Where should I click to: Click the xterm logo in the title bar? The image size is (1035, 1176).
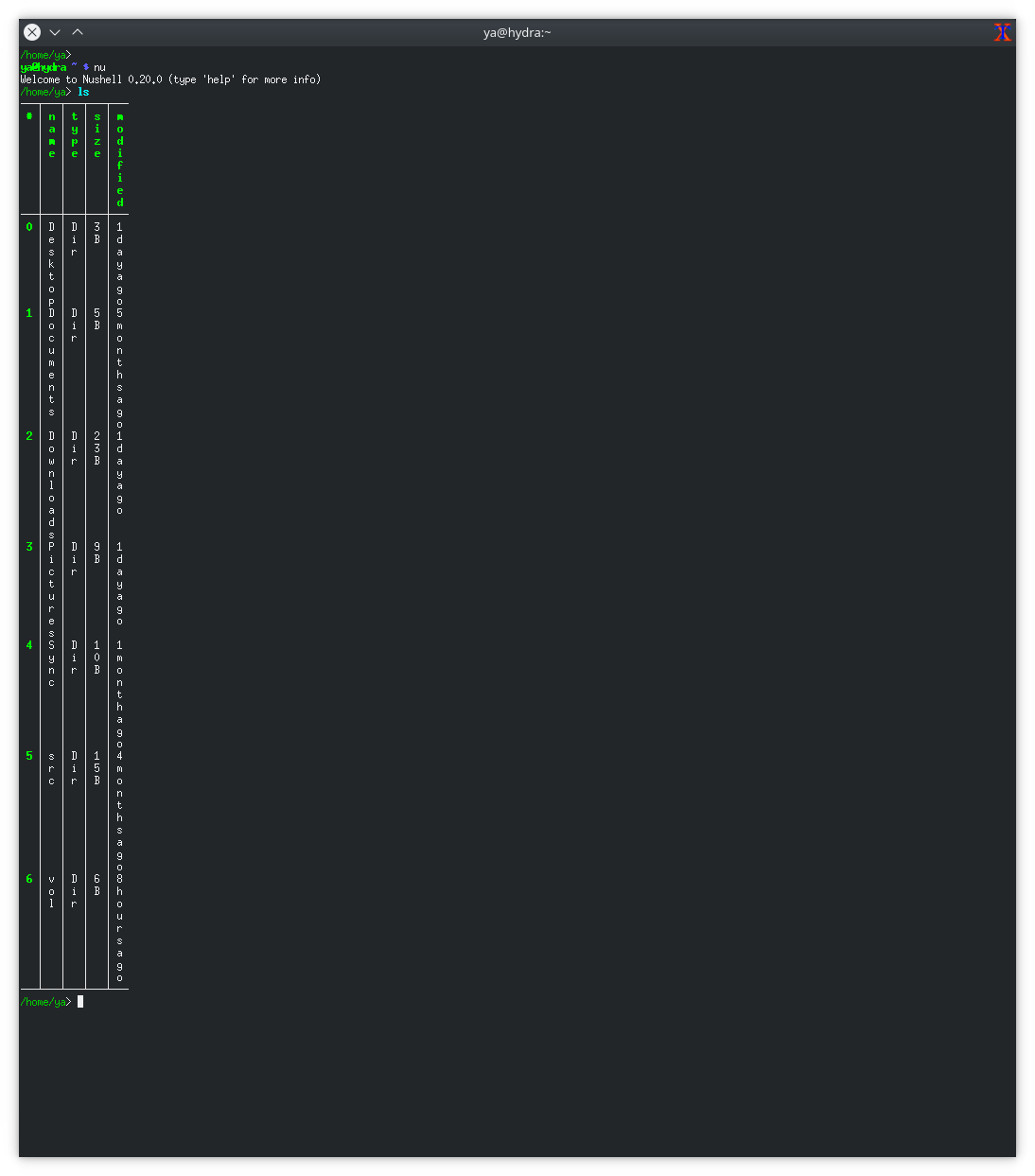[x=1002, y=31]
